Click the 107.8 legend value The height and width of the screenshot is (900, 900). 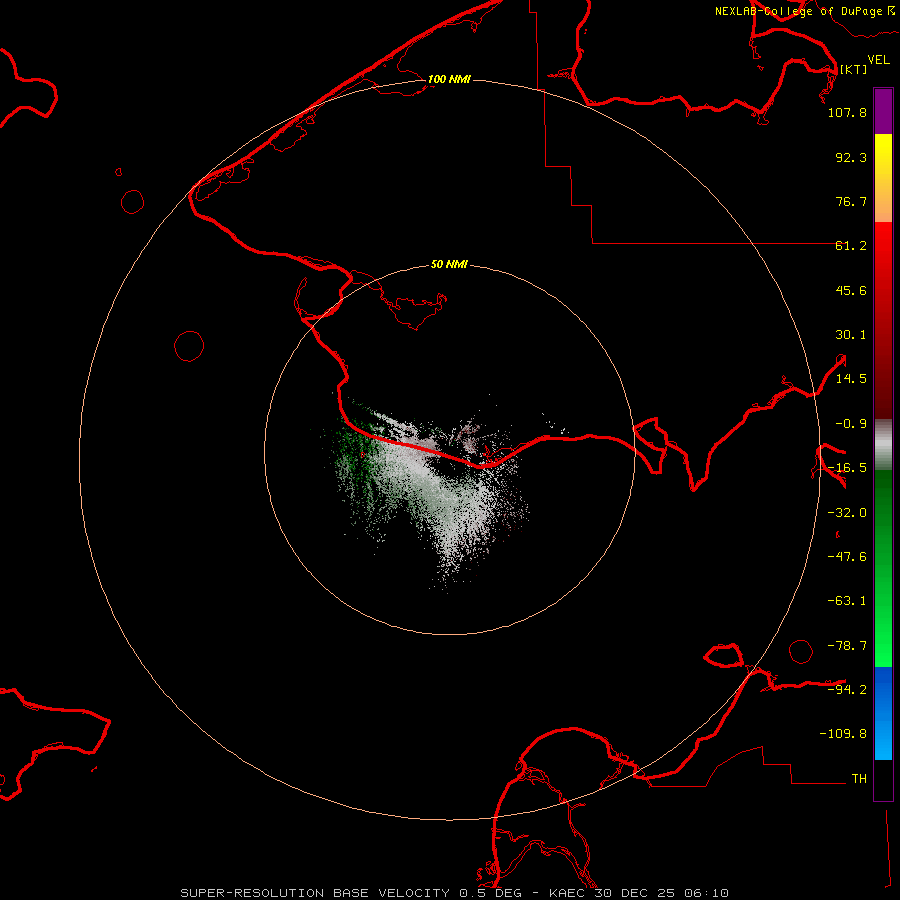tap(847, 112)
